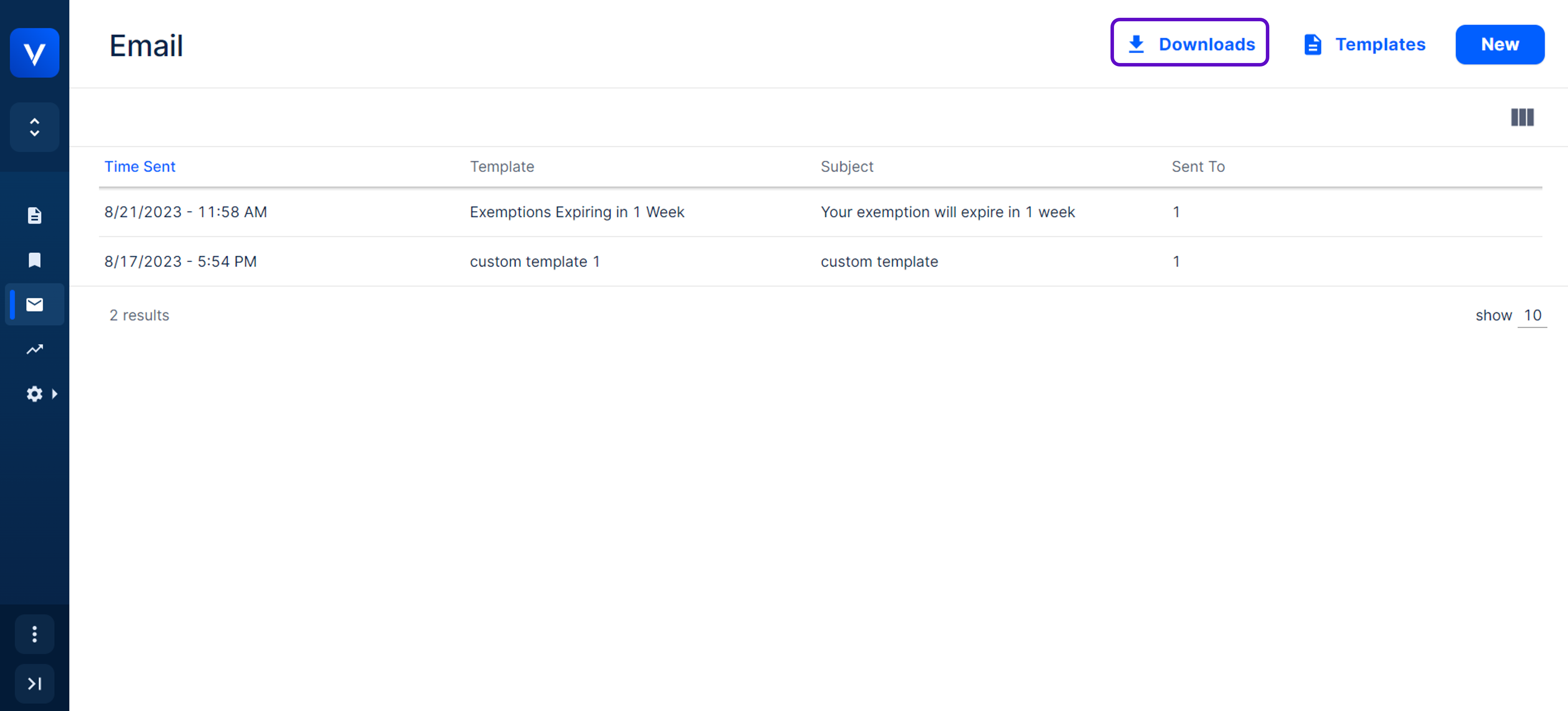
Task: Open the bookmark icon in sidebar
Action: (35, 260)
